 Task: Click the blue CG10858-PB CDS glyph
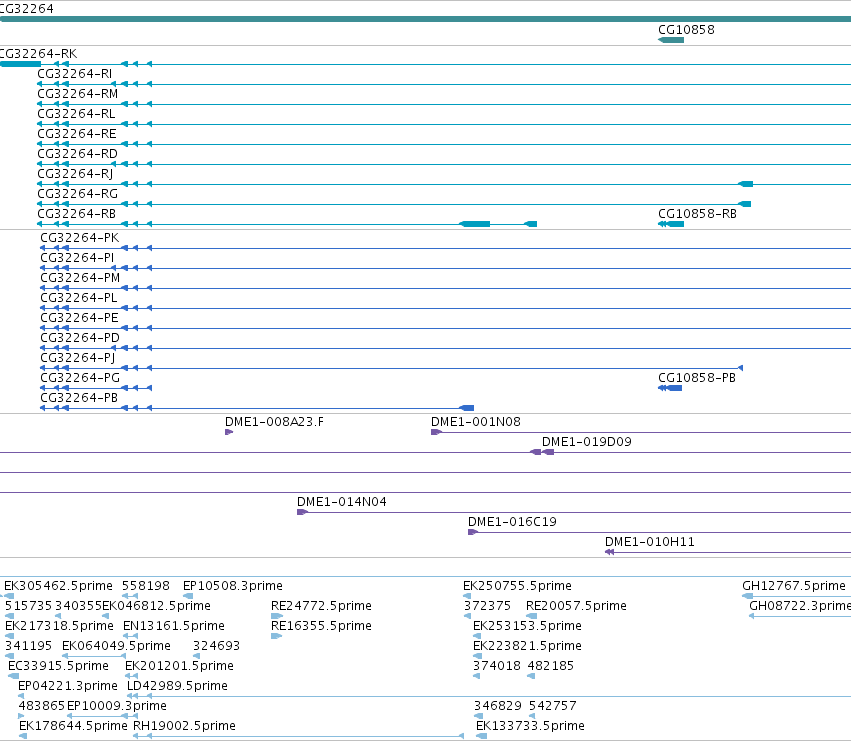pos(670,388)
